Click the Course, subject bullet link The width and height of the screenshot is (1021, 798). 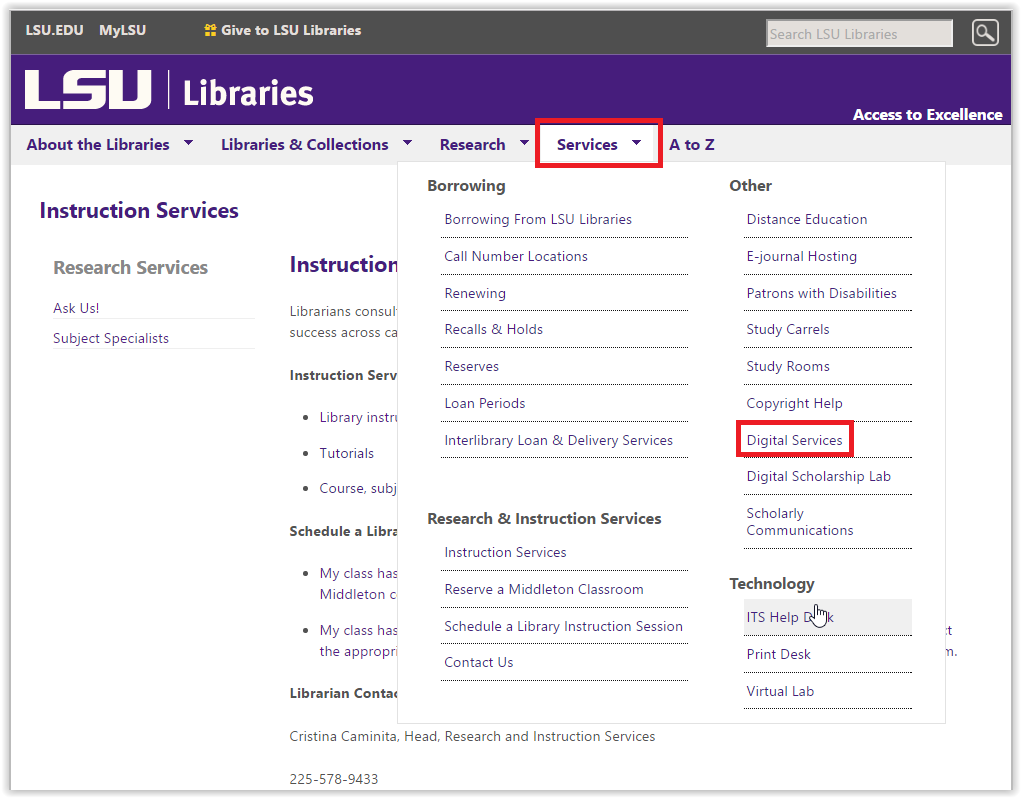click(357, 488)
